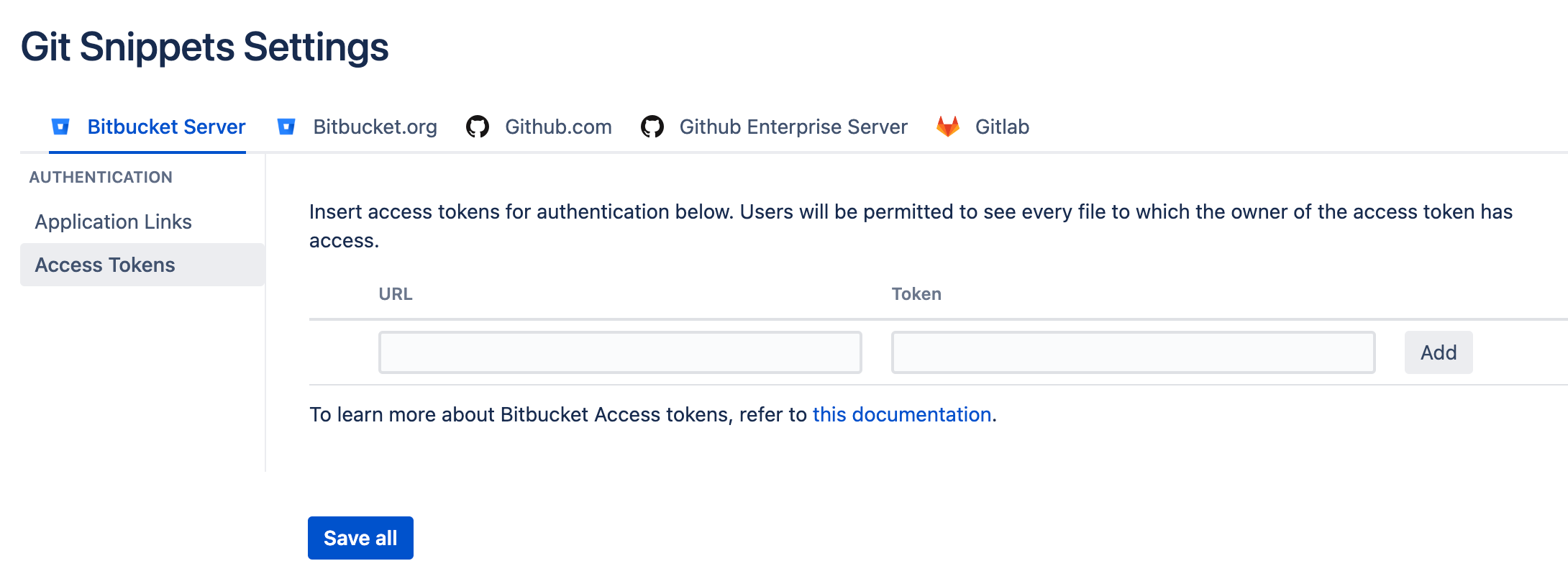The image size is (1568, 584).
Task: Click the Gitlab fox logo icon
Action: (948, 127)
